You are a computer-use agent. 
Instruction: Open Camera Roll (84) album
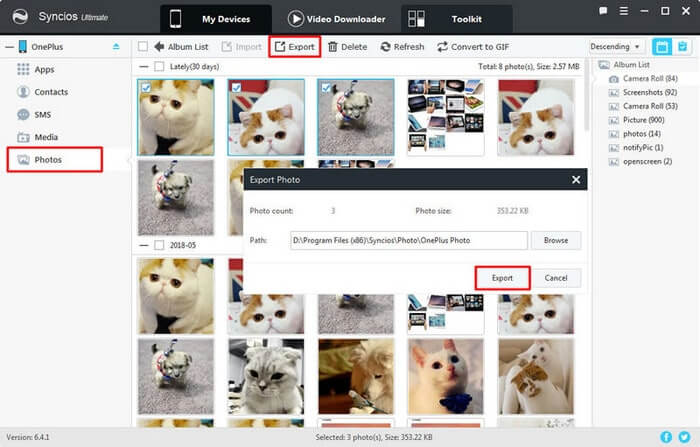pos(643,79)
